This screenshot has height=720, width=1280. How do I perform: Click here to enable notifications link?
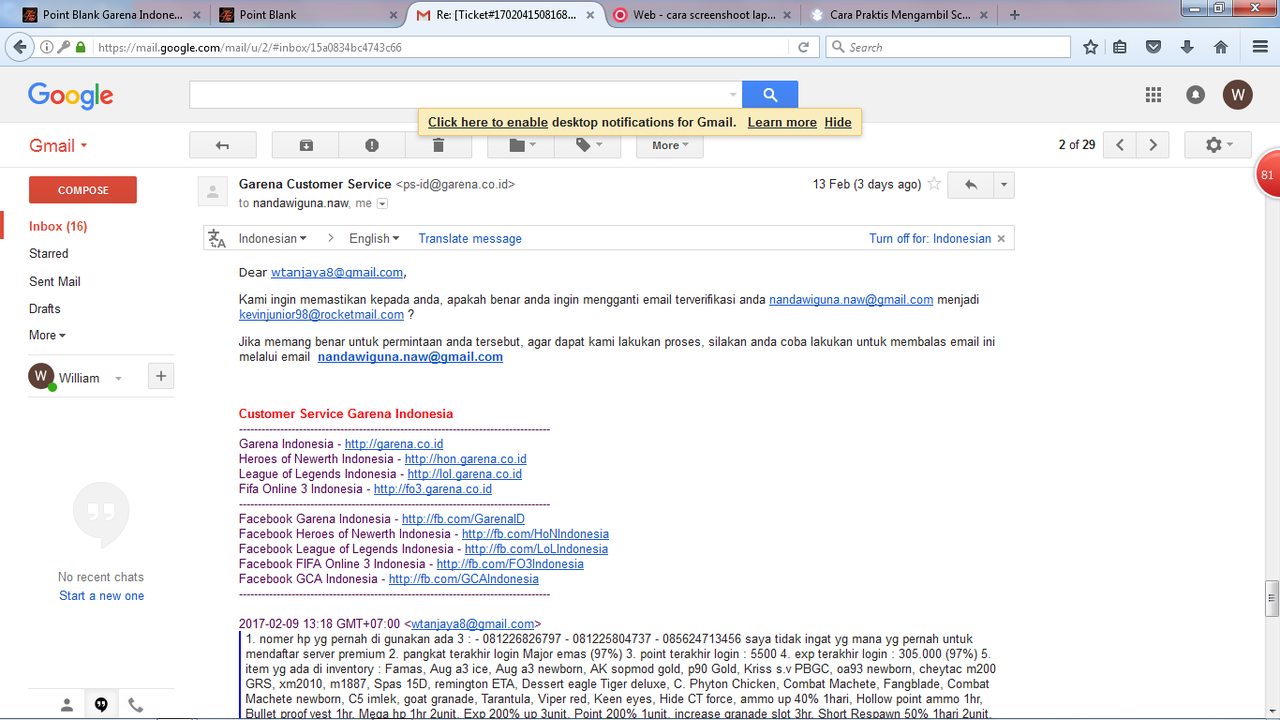488,122
